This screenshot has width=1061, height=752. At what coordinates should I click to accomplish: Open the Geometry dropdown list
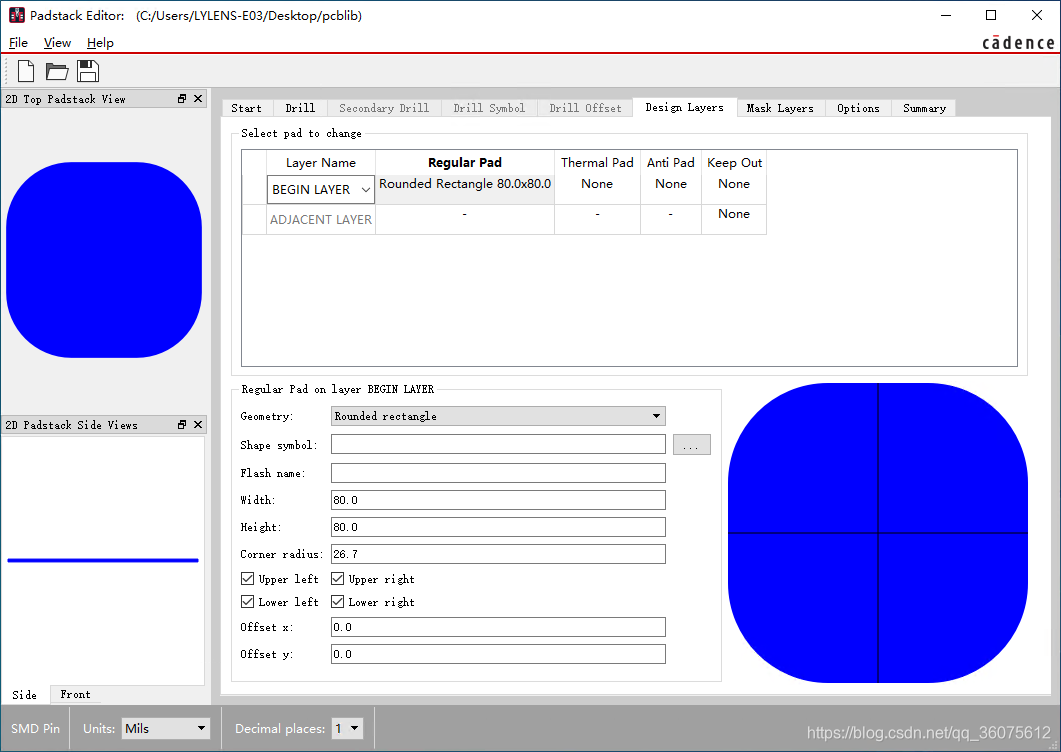pyautogui.click(x=497, y=416)
